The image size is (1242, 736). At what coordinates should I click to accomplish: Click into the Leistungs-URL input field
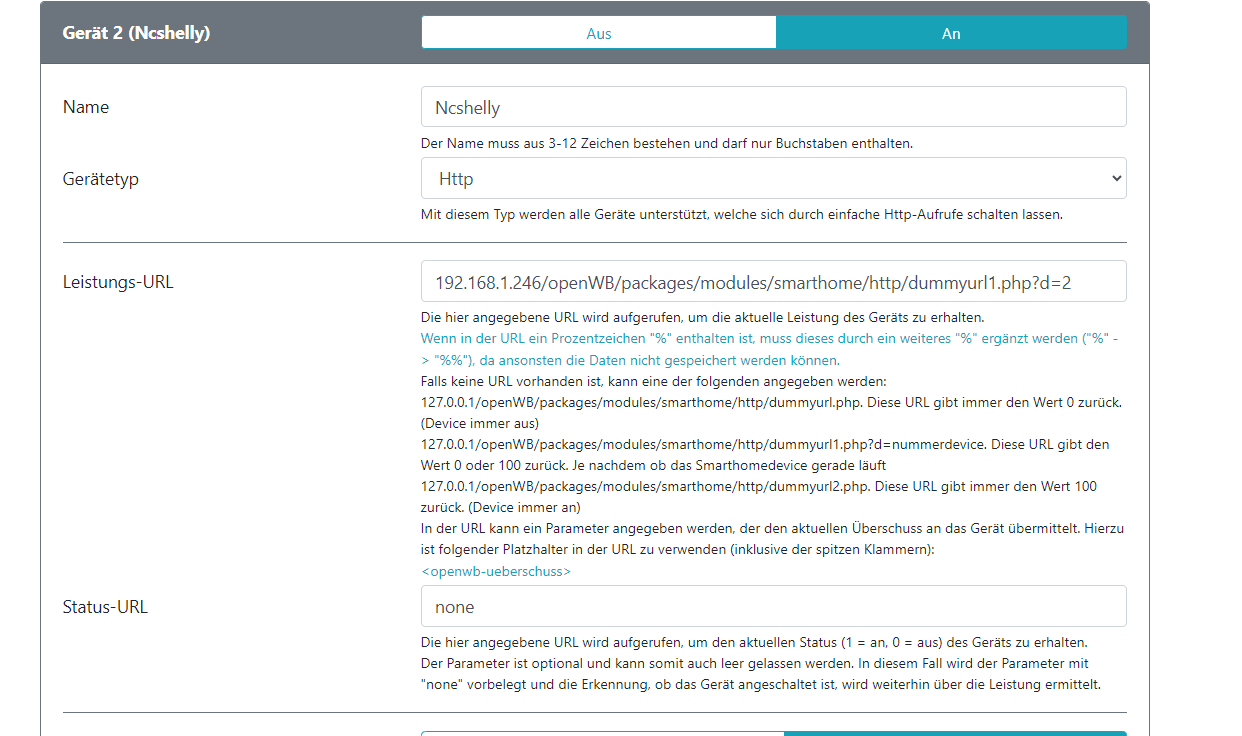pyautogui.click(x=774, y=282)
